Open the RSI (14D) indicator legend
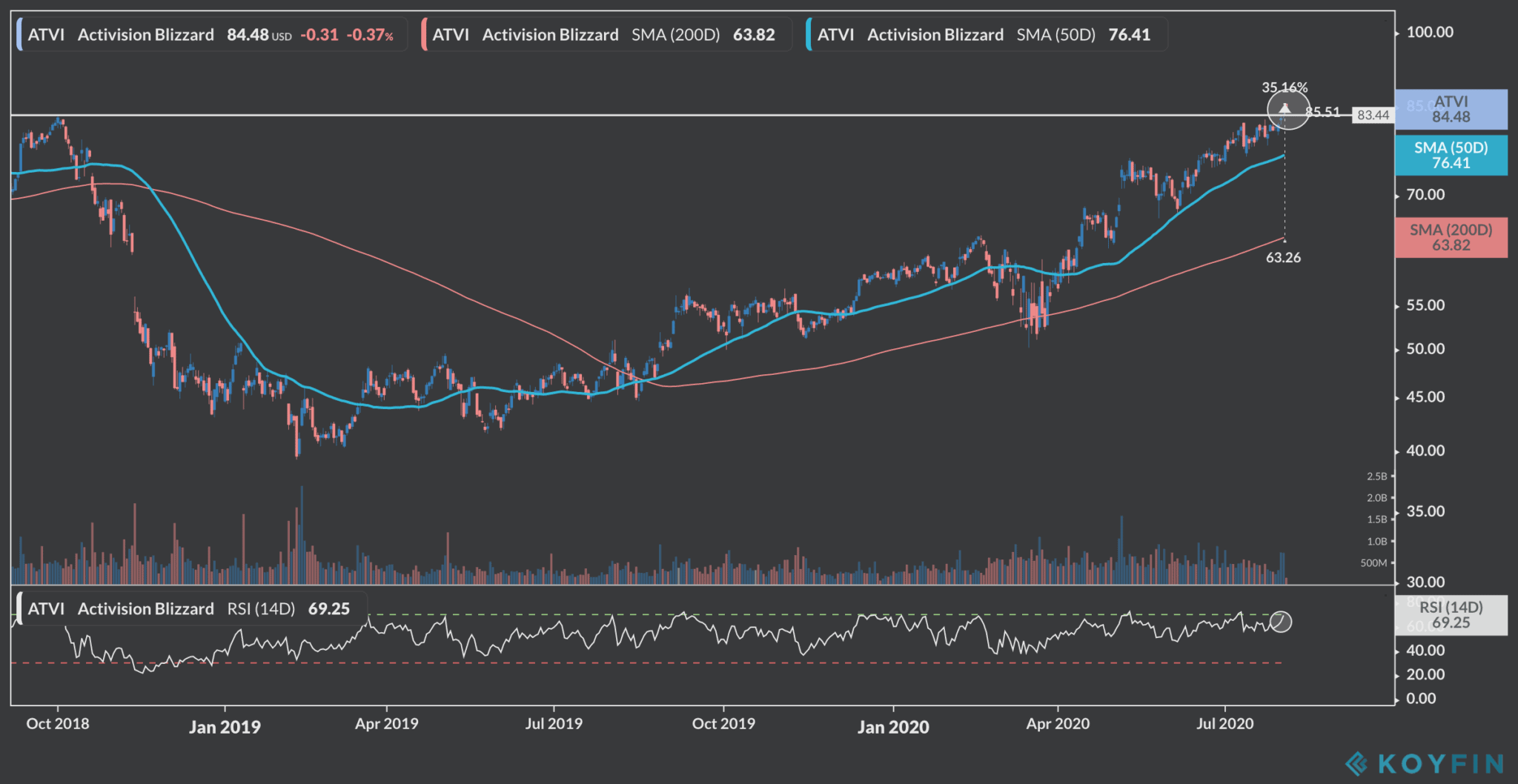 (191, 608)
